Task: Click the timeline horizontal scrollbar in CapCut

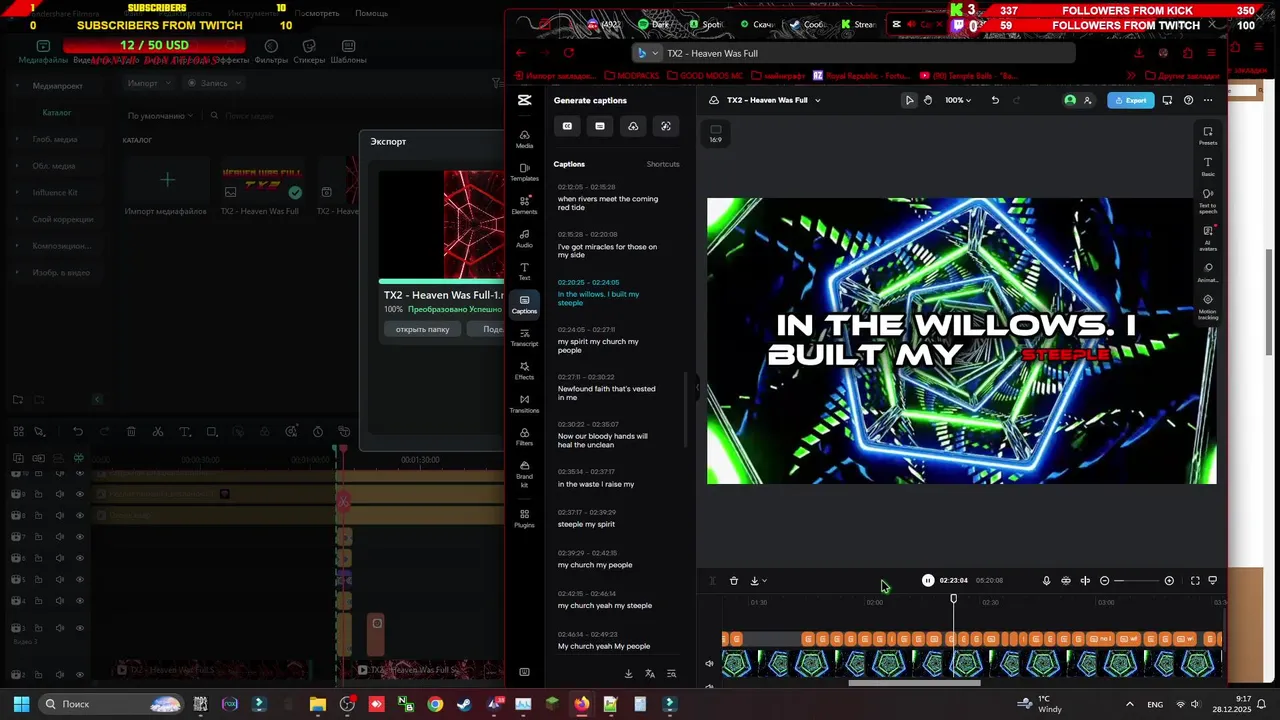Action: 915,684
